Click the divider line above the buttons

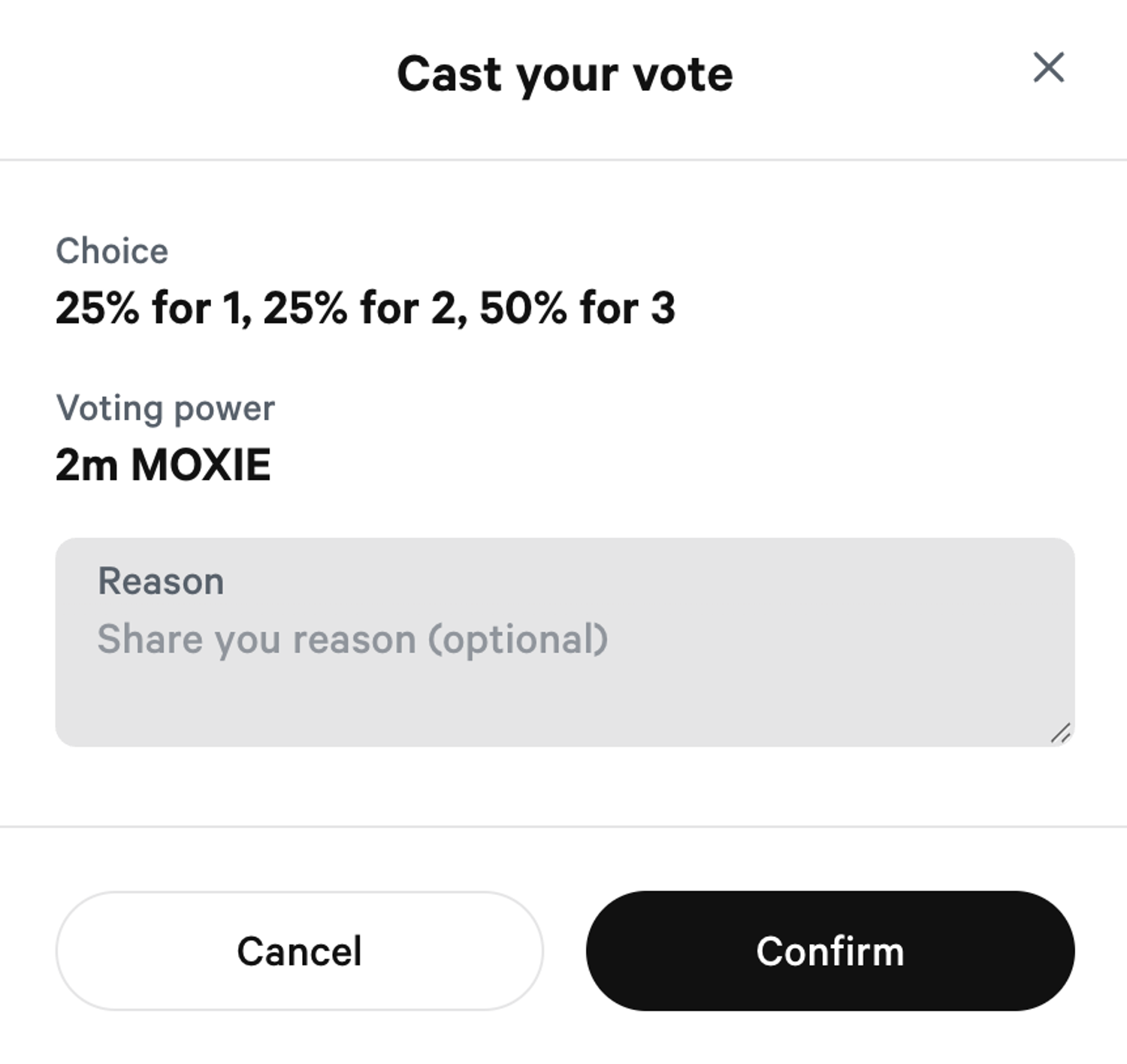[x=563, y=827]
